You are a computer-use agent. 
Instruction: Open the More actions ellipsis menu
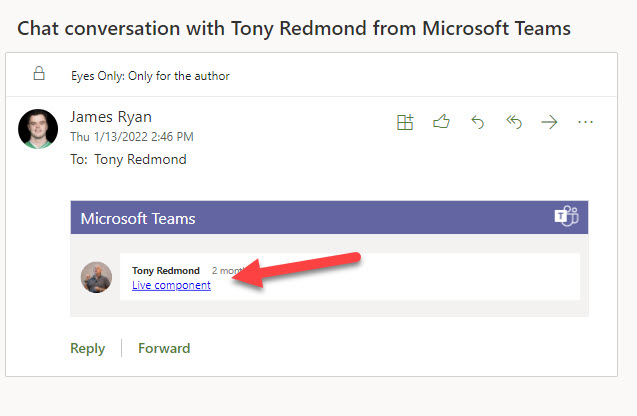pos(585,121)
